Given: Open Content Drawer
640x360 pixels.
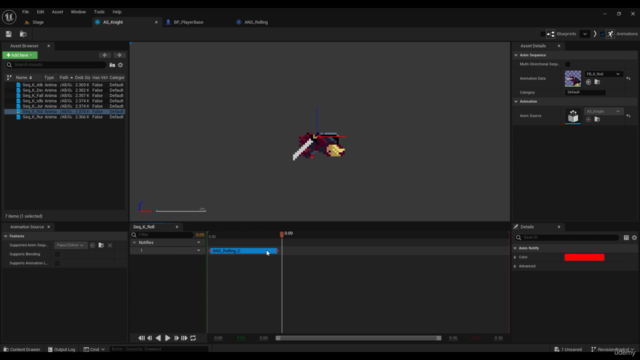Looking at the screenshot, I should [22, 349].
